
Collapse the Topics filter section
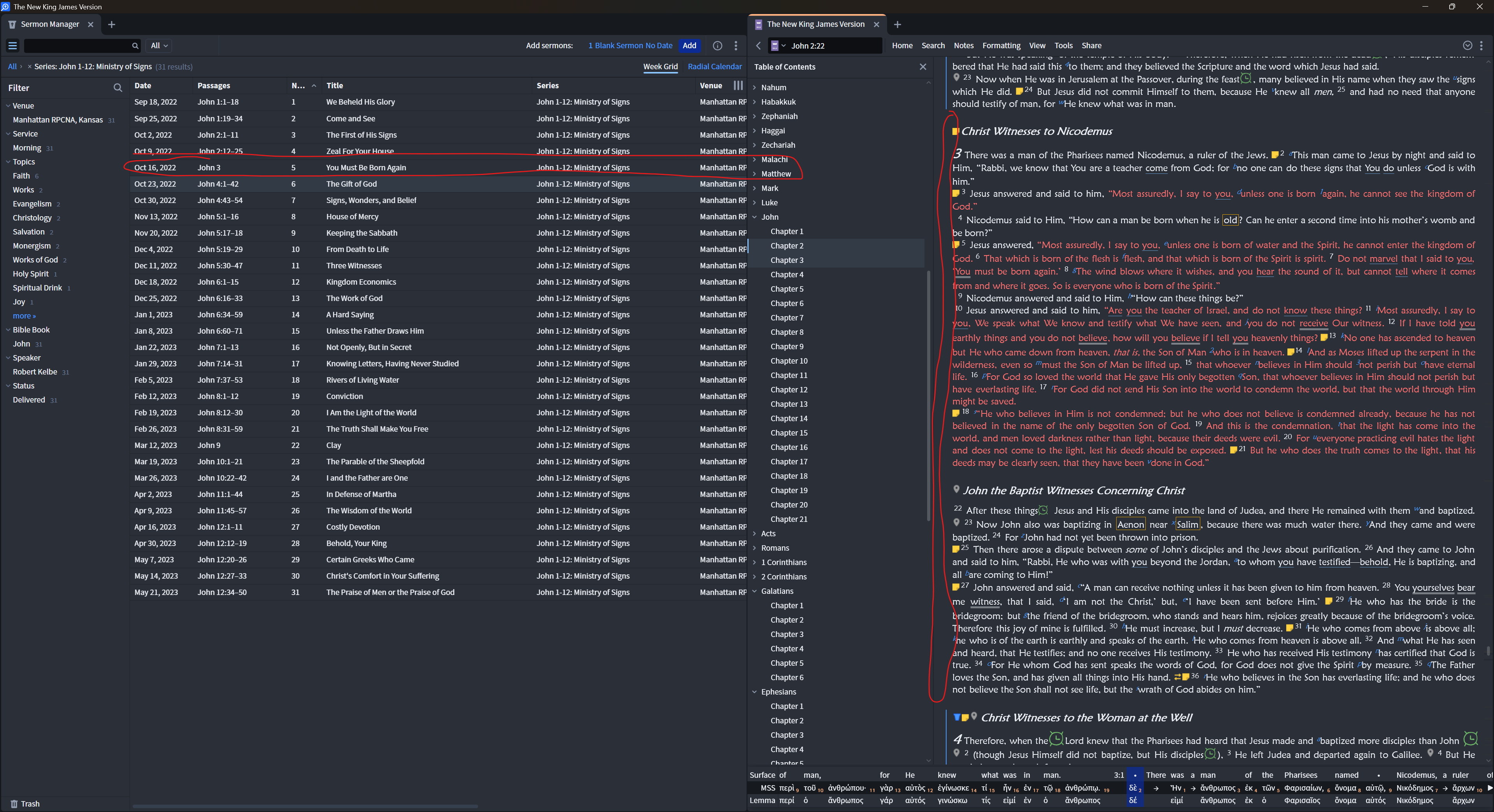coord(8,162)
